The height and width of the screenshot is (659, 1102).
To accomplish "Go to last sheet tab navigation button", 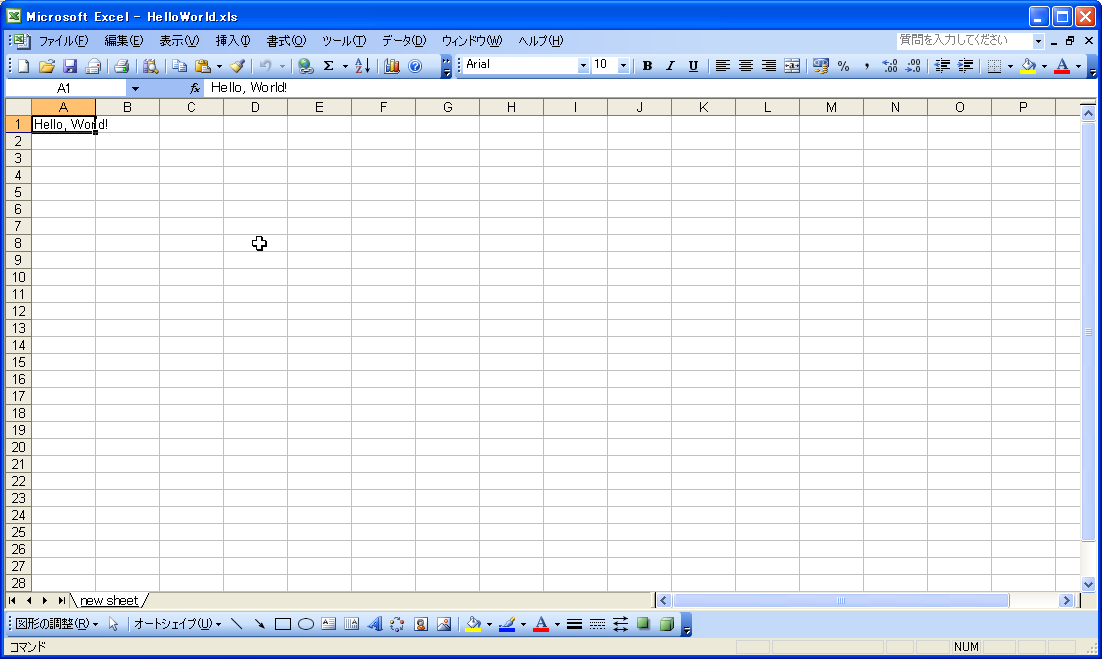I will coord(62,601).
